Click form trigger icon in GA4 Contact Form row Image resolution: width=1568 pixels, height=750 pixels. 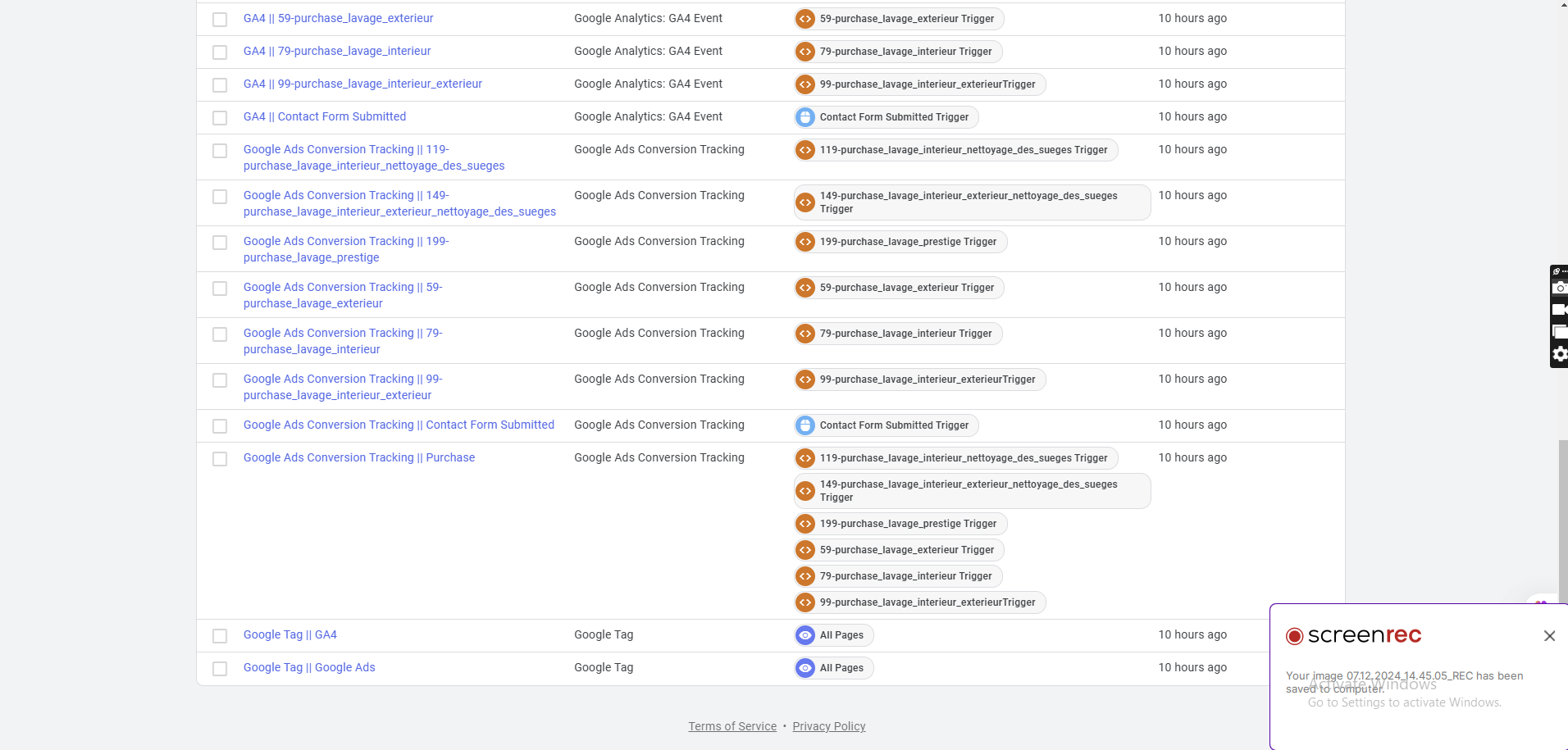(x=805, y=117)
